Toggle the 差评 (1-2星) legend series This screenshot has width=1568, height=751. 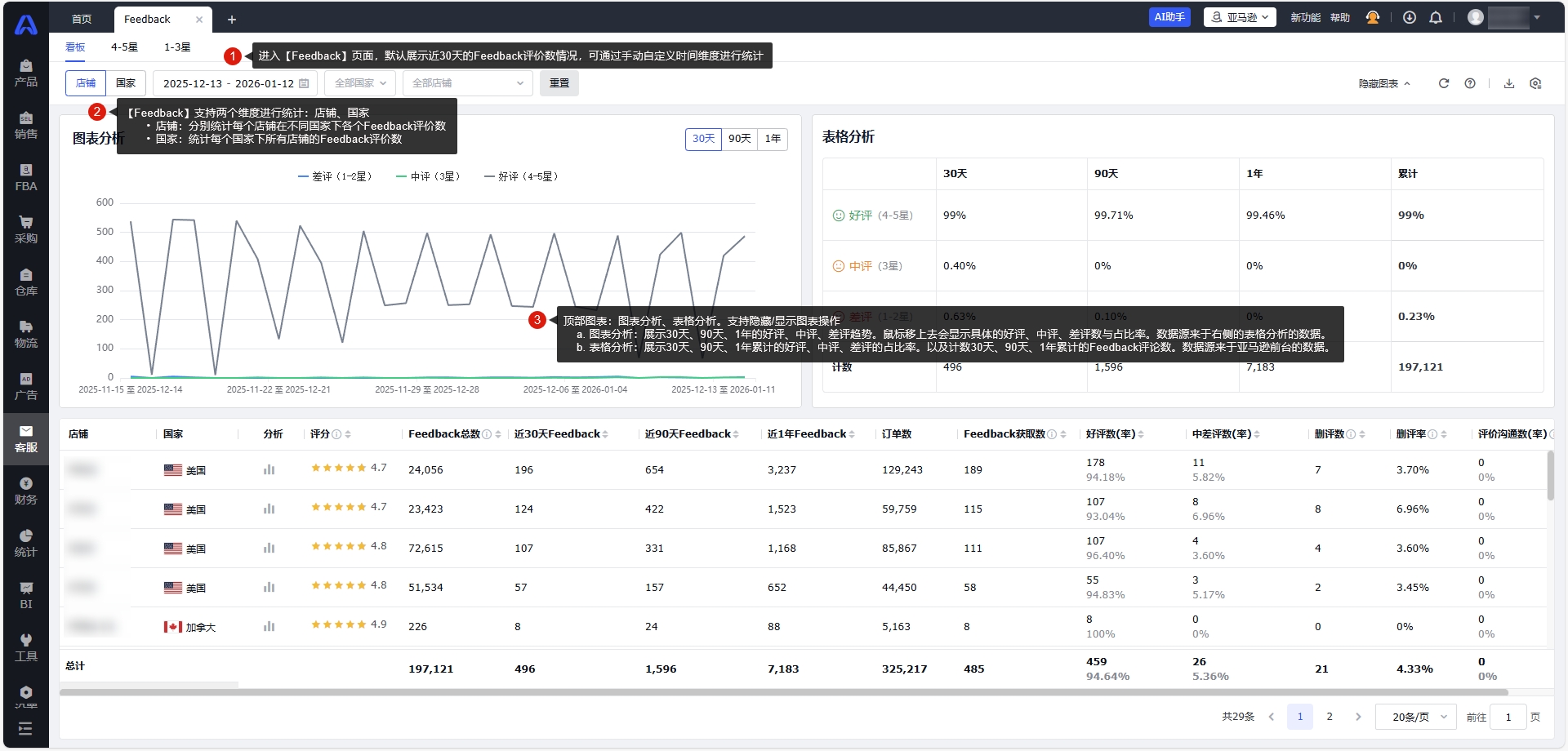335,176
